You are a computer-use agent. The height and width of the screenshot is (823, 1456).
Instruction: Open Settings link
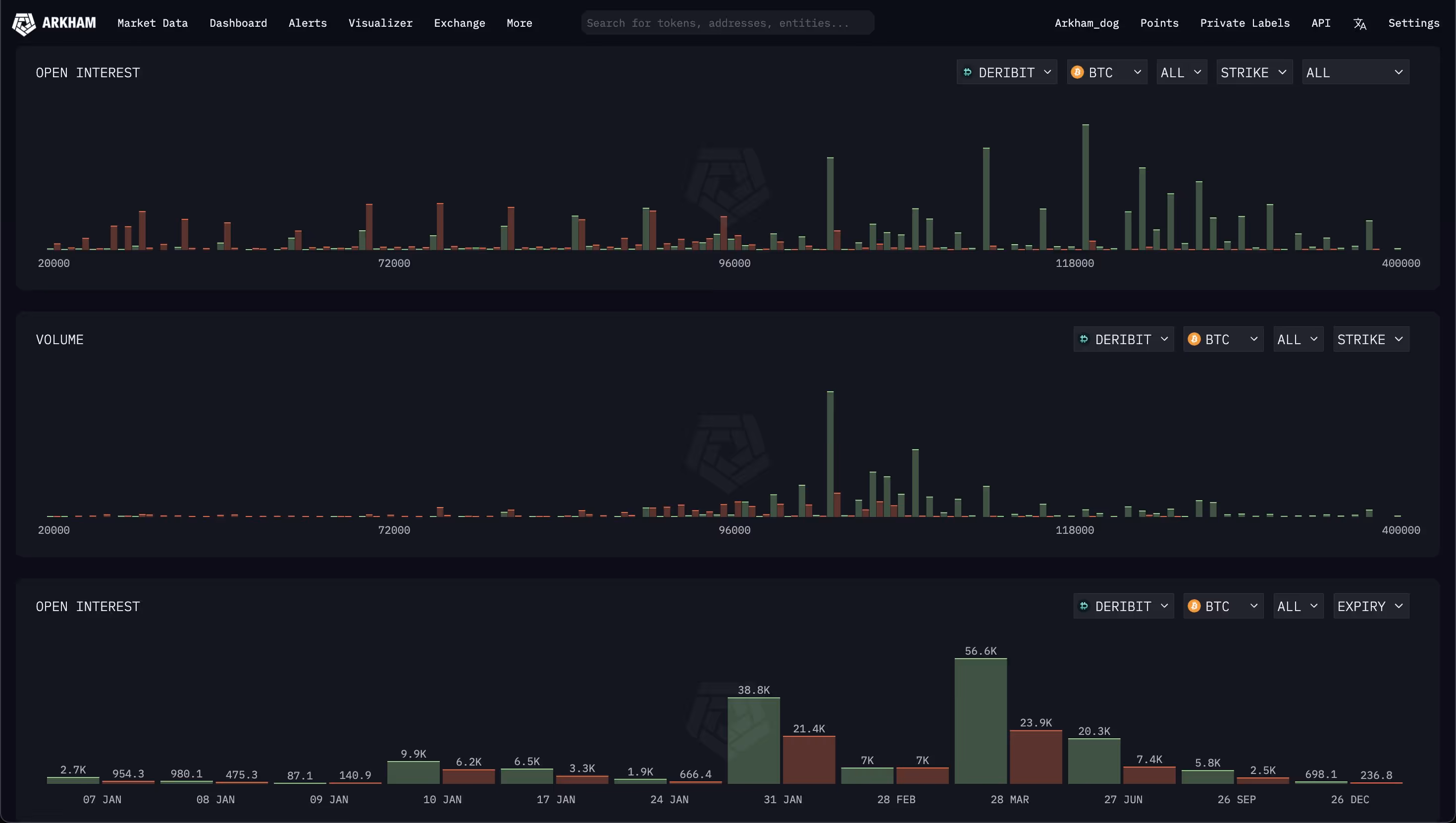pyautogui.click(x=1413, y=23)
